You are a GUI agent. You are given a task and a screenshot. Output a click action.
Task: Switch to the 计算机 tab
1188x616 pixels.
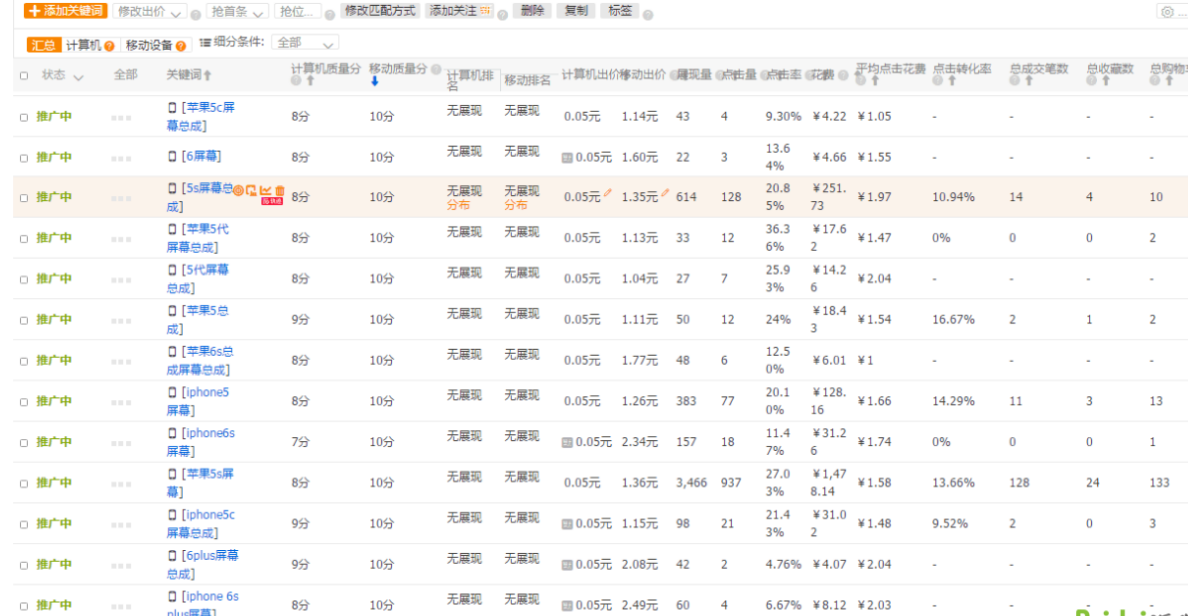pos(83,45)
